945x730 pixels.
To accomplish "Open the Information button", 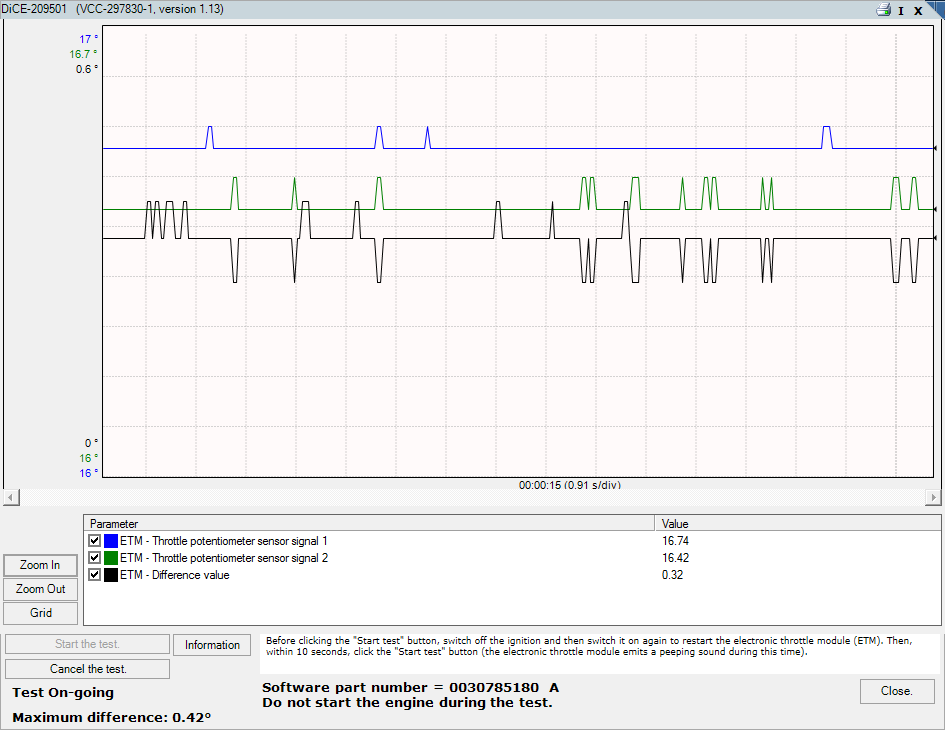I will point(212,645).
